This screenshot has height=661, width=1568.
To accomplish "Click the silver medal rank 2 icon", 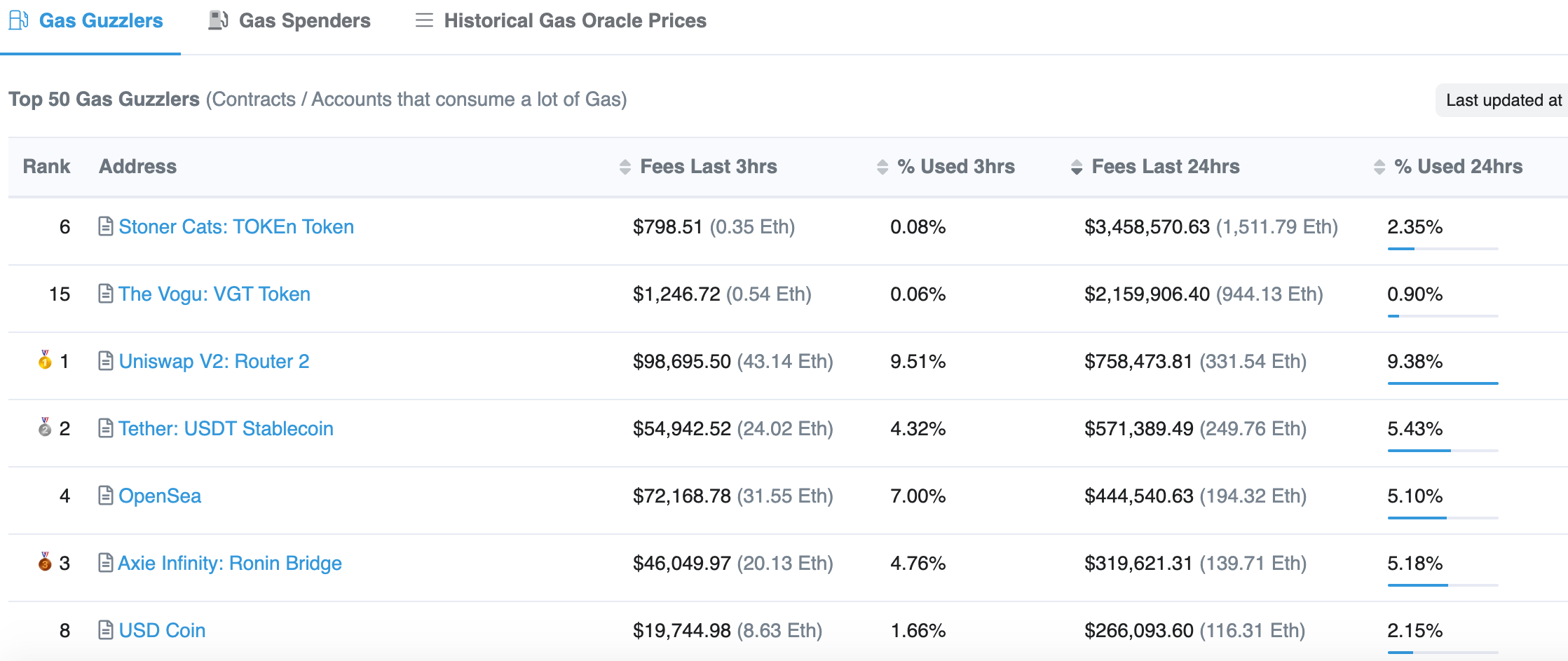I will (x=45, y=427).
